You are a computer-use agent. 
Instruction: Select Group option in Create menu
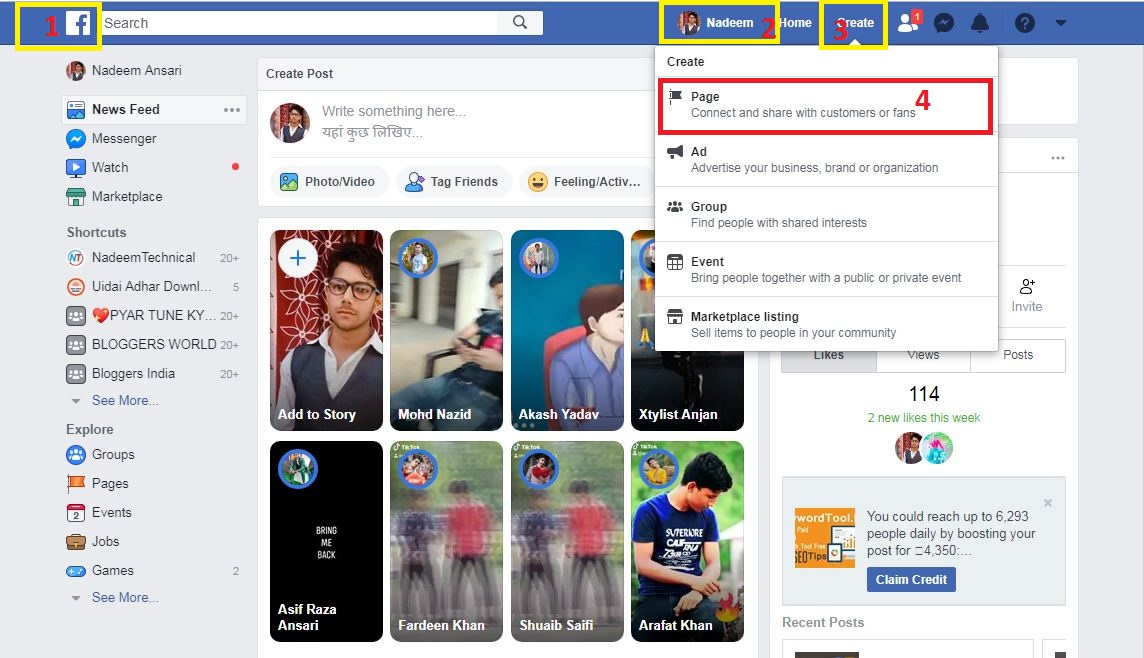826,214
